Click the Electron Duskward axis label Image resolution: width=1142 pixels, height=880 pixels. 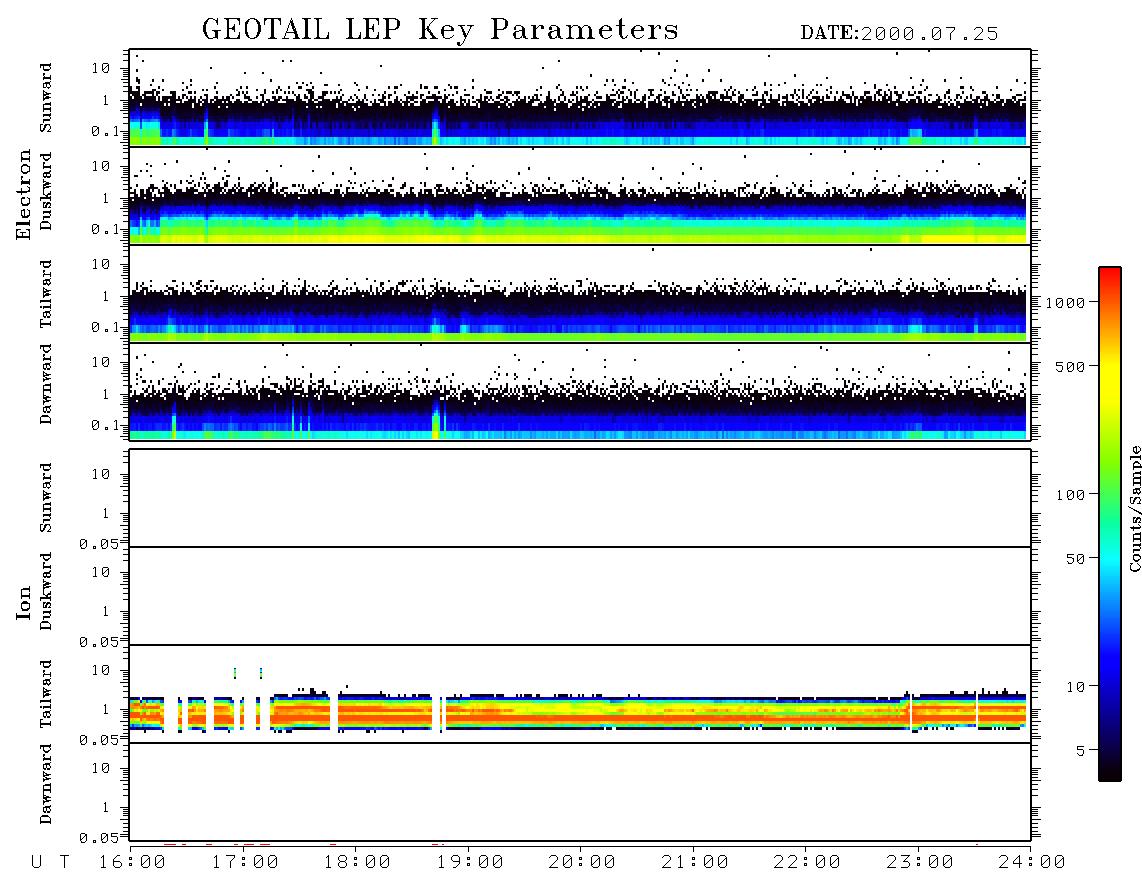46,191
